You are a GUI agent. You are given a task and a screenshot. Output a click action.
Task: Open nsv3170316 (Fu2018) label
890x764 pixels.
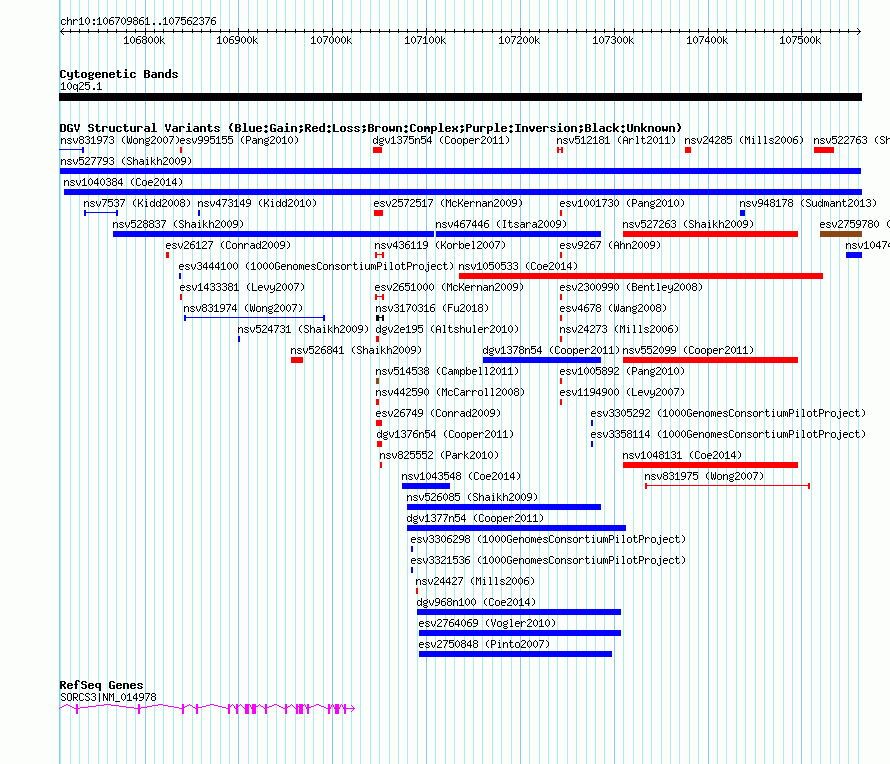432,308
